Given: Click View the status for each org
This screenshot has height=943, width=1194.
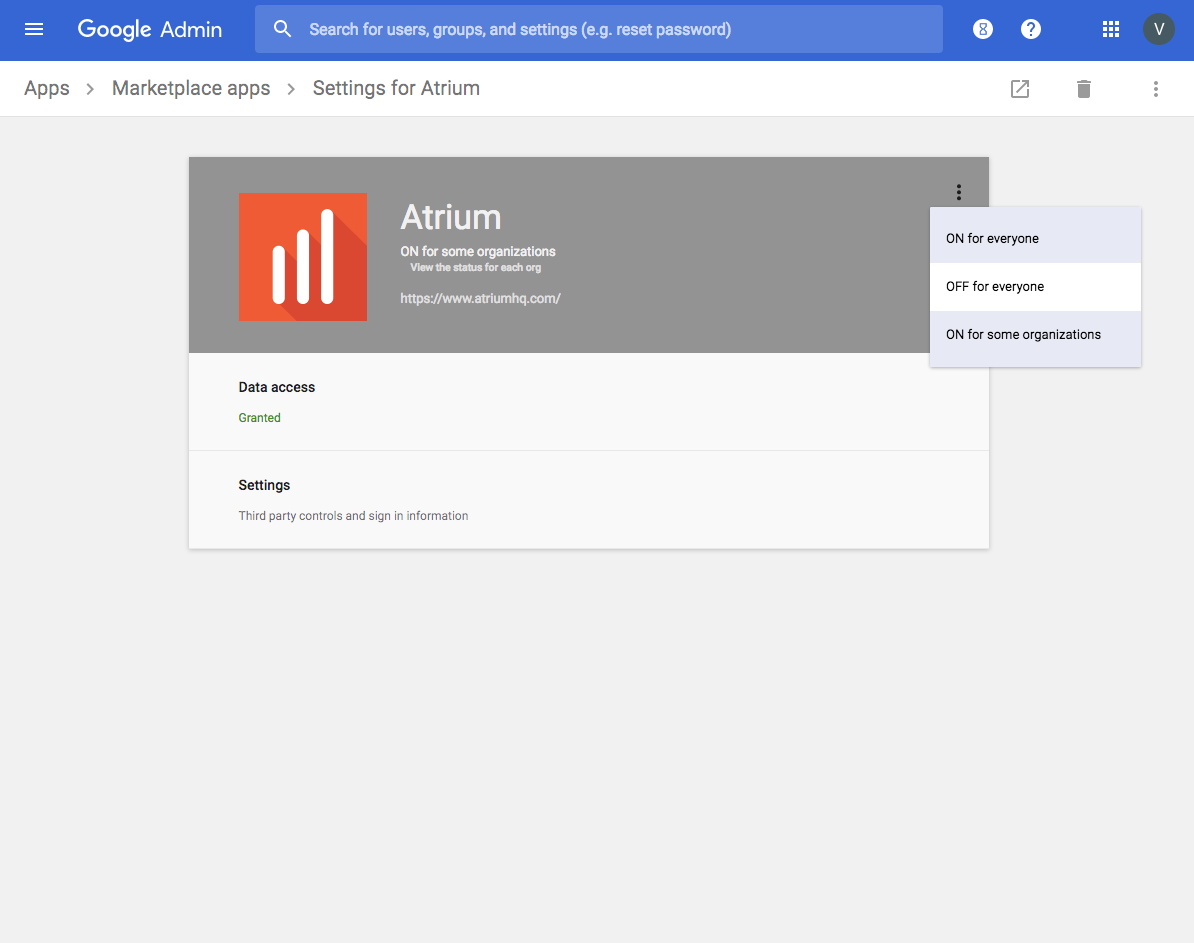Looking at the screenshot, I should [475, 267].
